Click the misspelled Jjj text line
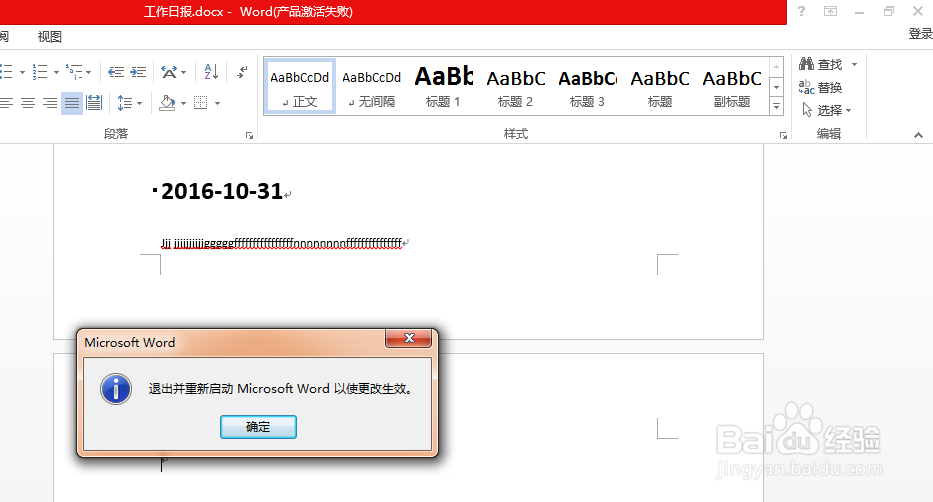This screenshot has width=933, height=502. pyautogui.click(x=281, y=243)
